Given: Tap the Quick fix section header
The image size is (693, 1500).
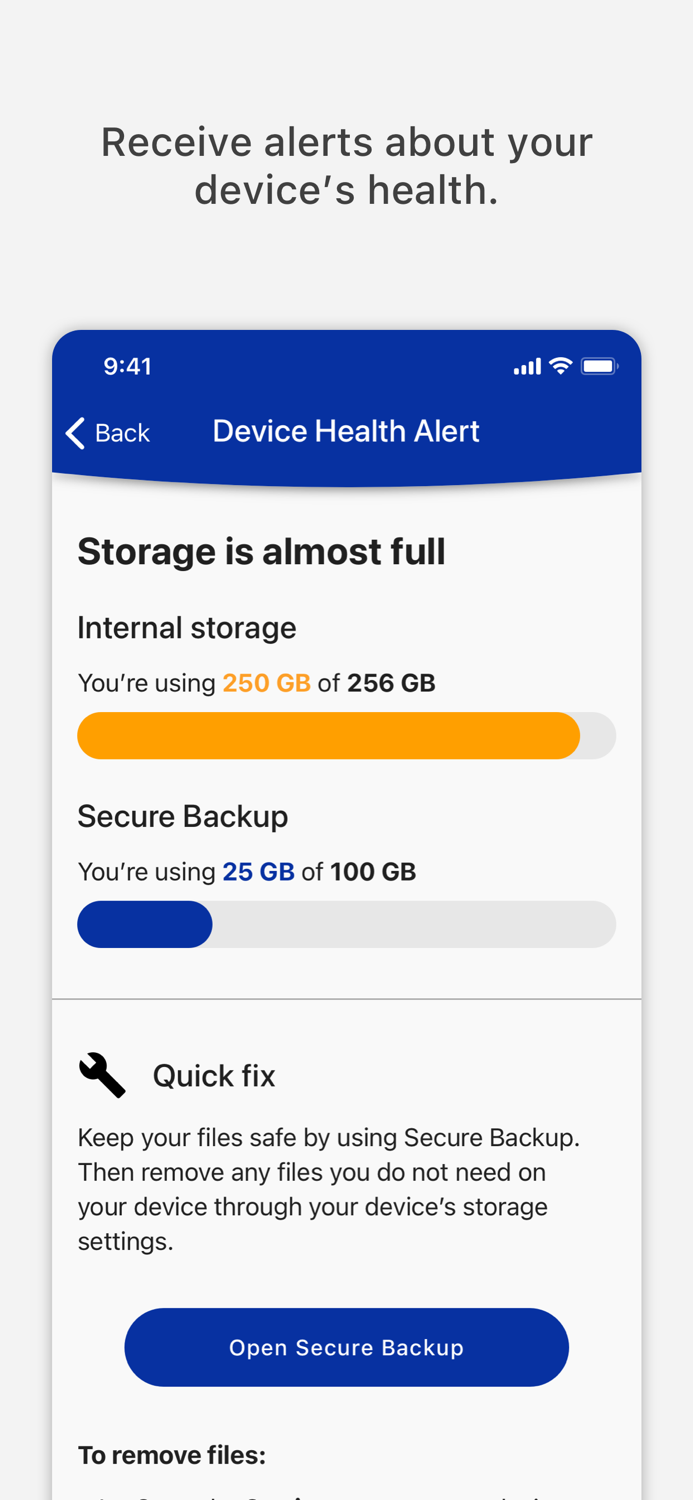Looking at the screenshot, I should click(214, 1075).
